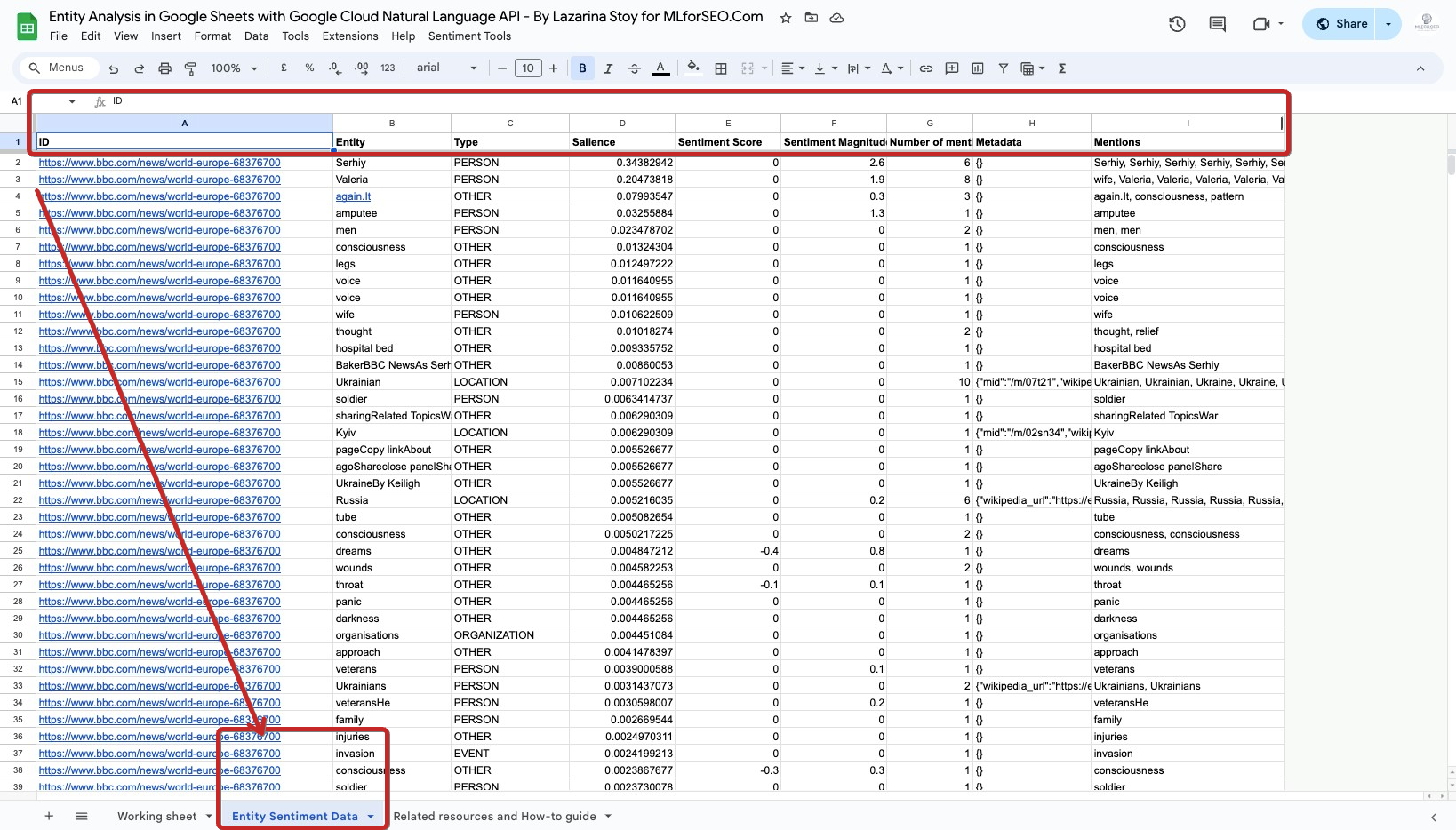Open text wrapping dropdown

(x=859, y=68)
